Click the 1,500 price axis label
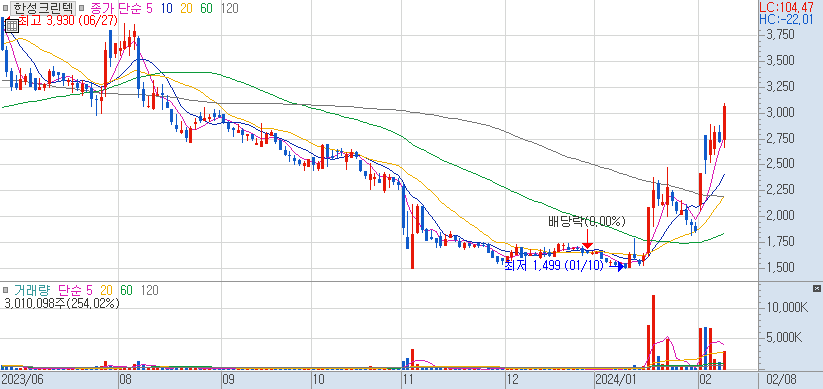Image resolution: width=823 pixels, height=389 pixels. (780, 268)
